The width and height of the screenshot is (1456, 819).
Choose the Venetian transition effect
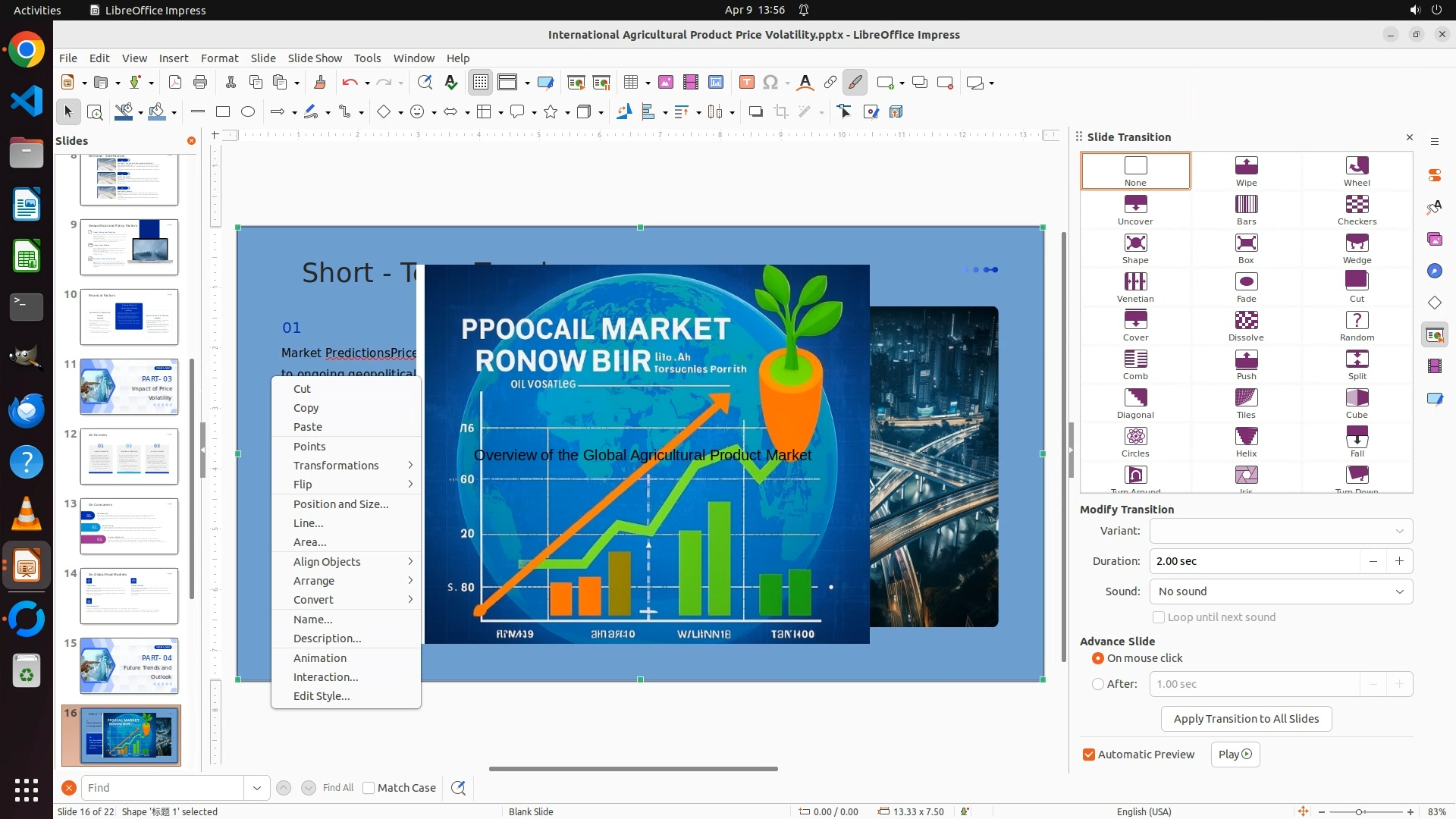(x=1135, y=286)
